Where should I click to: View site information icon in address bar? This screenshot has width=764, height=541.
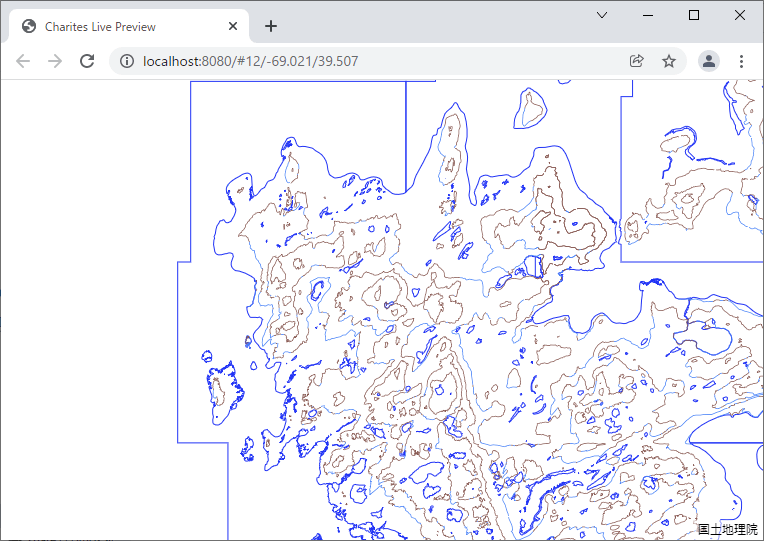(127, 61)
